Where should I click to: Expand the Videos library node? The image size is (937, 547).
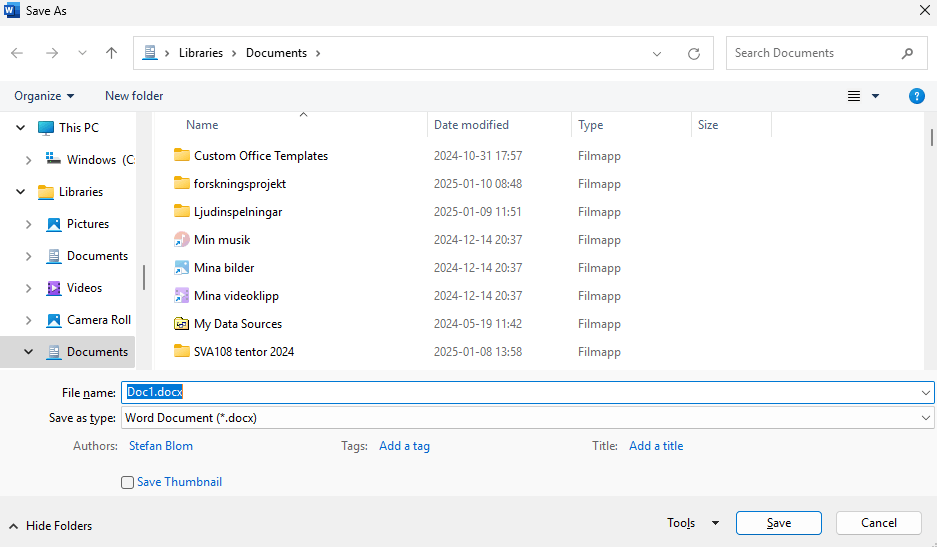coord(28,288)
